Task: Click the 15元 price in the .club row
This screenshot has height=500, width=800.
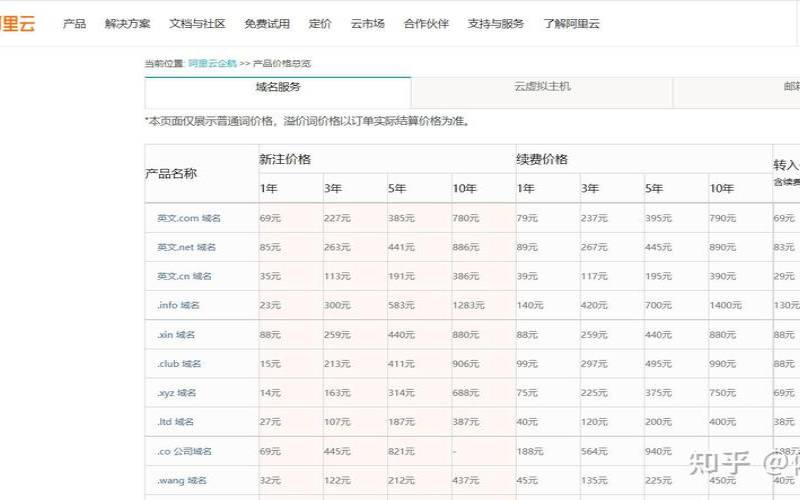Action: point(270,364)
